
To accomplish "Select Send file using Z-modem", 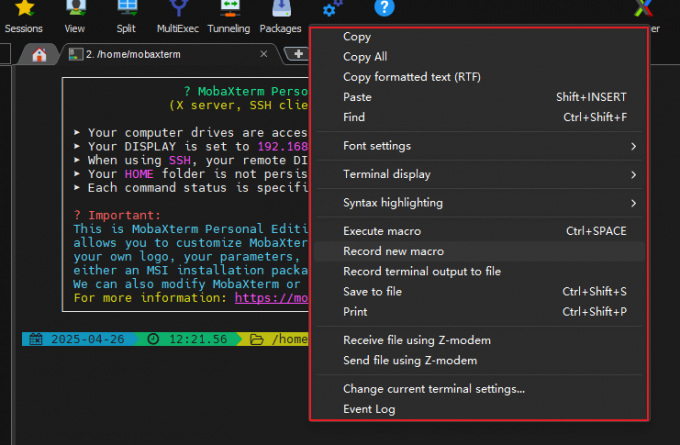I will point(479,360).
